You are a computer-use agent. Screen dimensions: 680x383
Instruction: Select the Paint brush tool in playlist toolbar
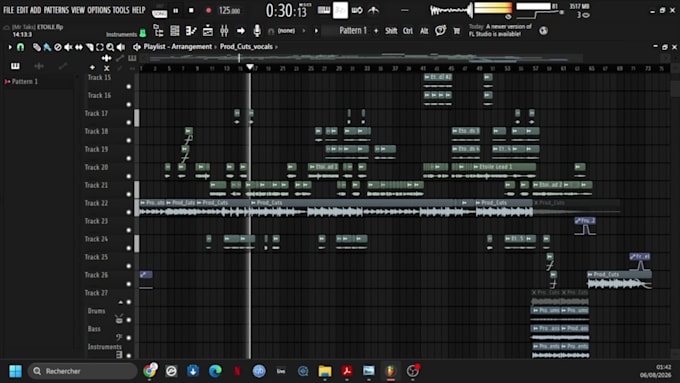click(47, 47)
